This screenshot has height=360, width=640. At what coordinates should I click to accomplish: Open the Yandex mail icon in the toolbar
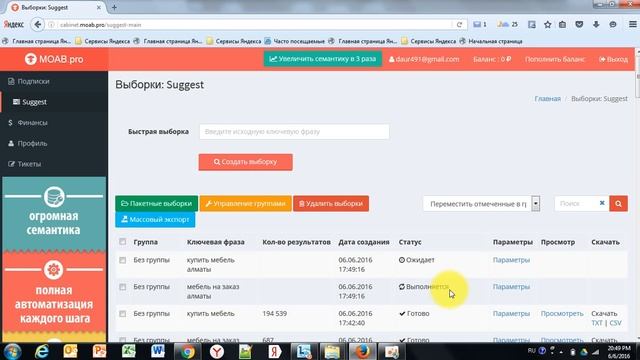coord(480,24)
